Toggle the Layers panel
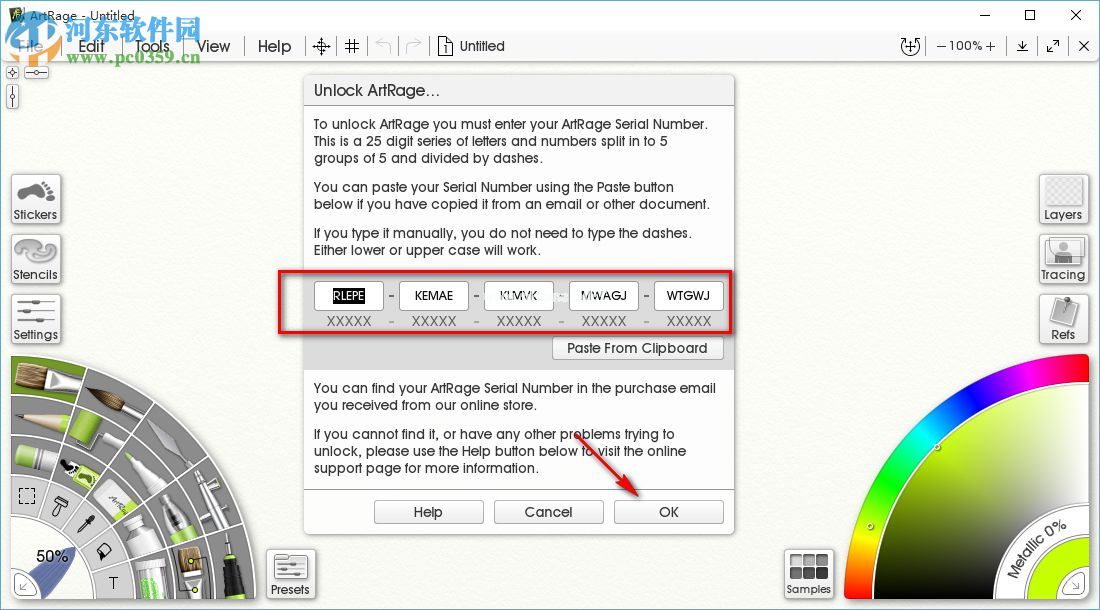Image resolution: width=1100 pixels, height=610 pixels. [1063, 199]
